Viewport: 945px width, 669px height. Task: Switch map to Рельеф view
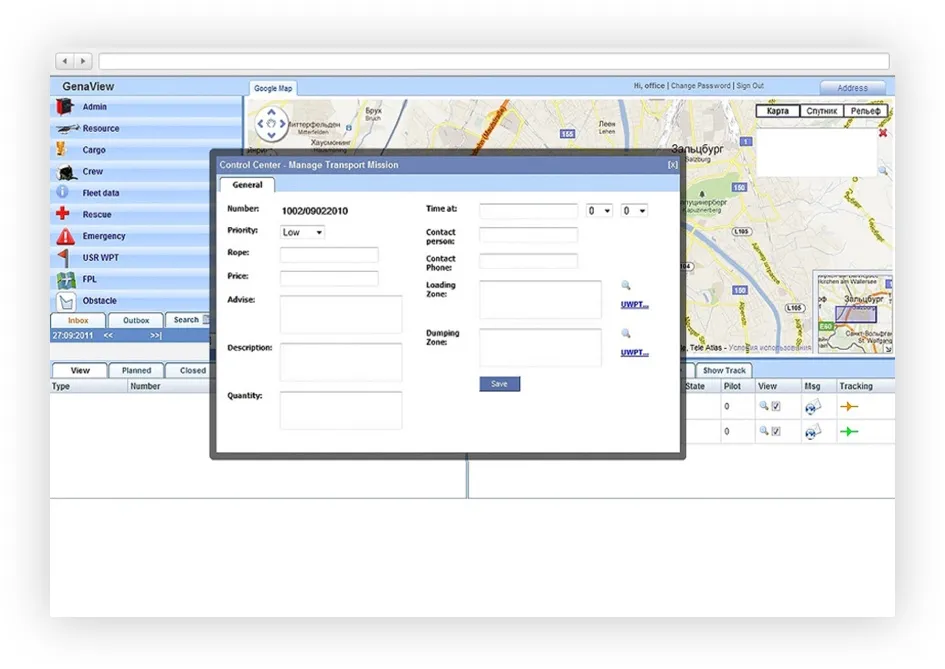(x=866, y=111)
